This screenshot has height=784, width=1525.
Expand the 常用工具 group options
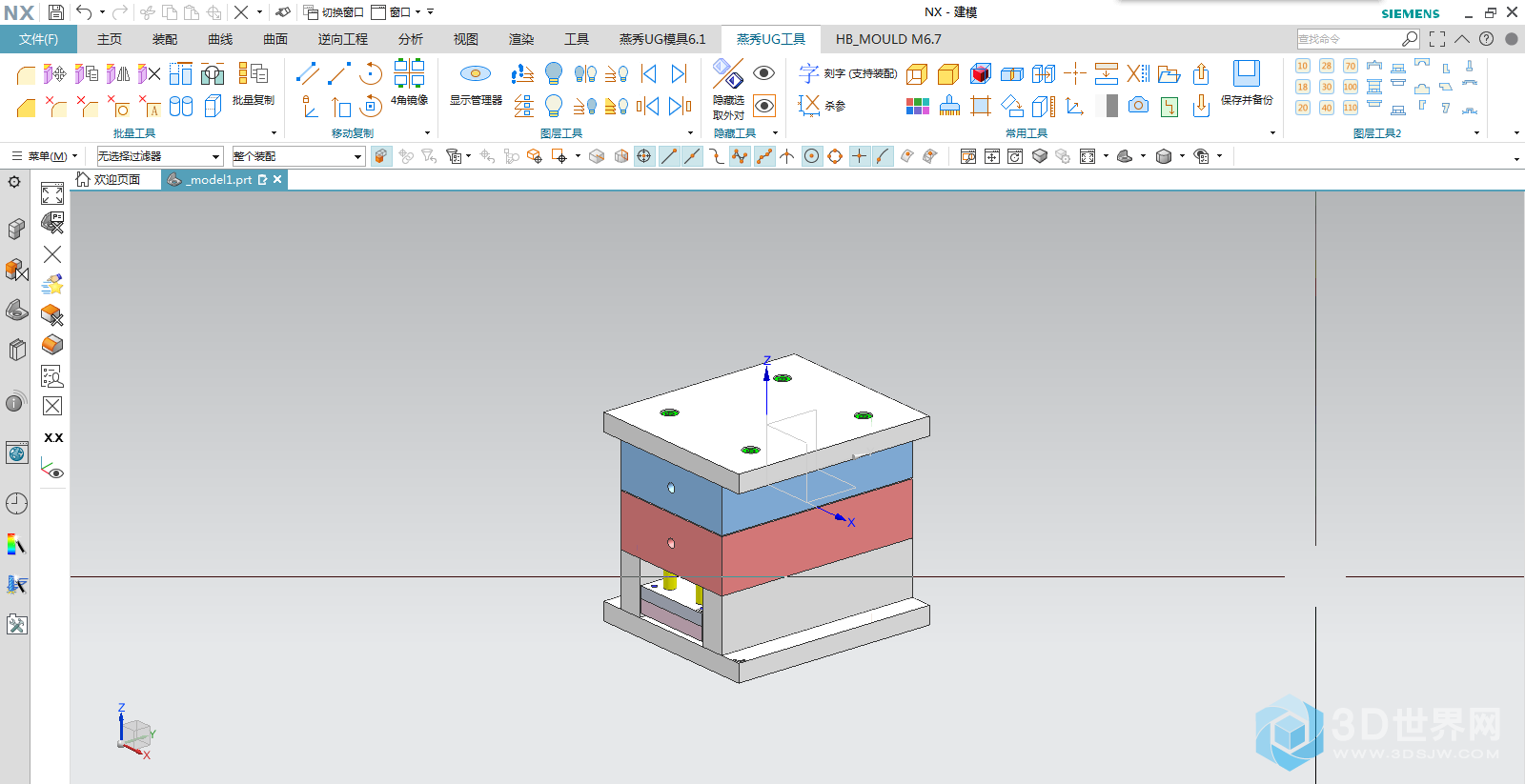[1273, 133]
